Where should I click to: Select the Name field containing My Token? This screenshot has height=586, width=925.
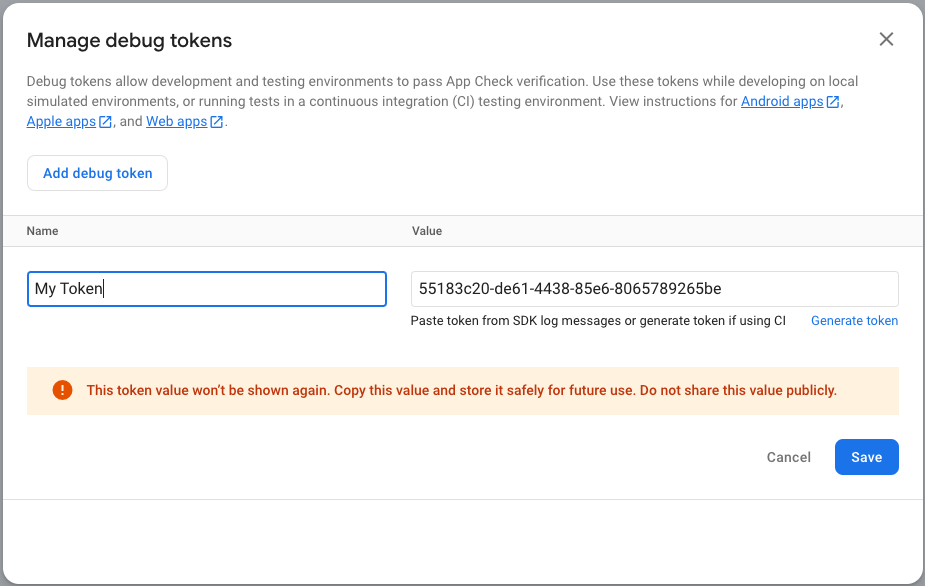click(207, 288)
